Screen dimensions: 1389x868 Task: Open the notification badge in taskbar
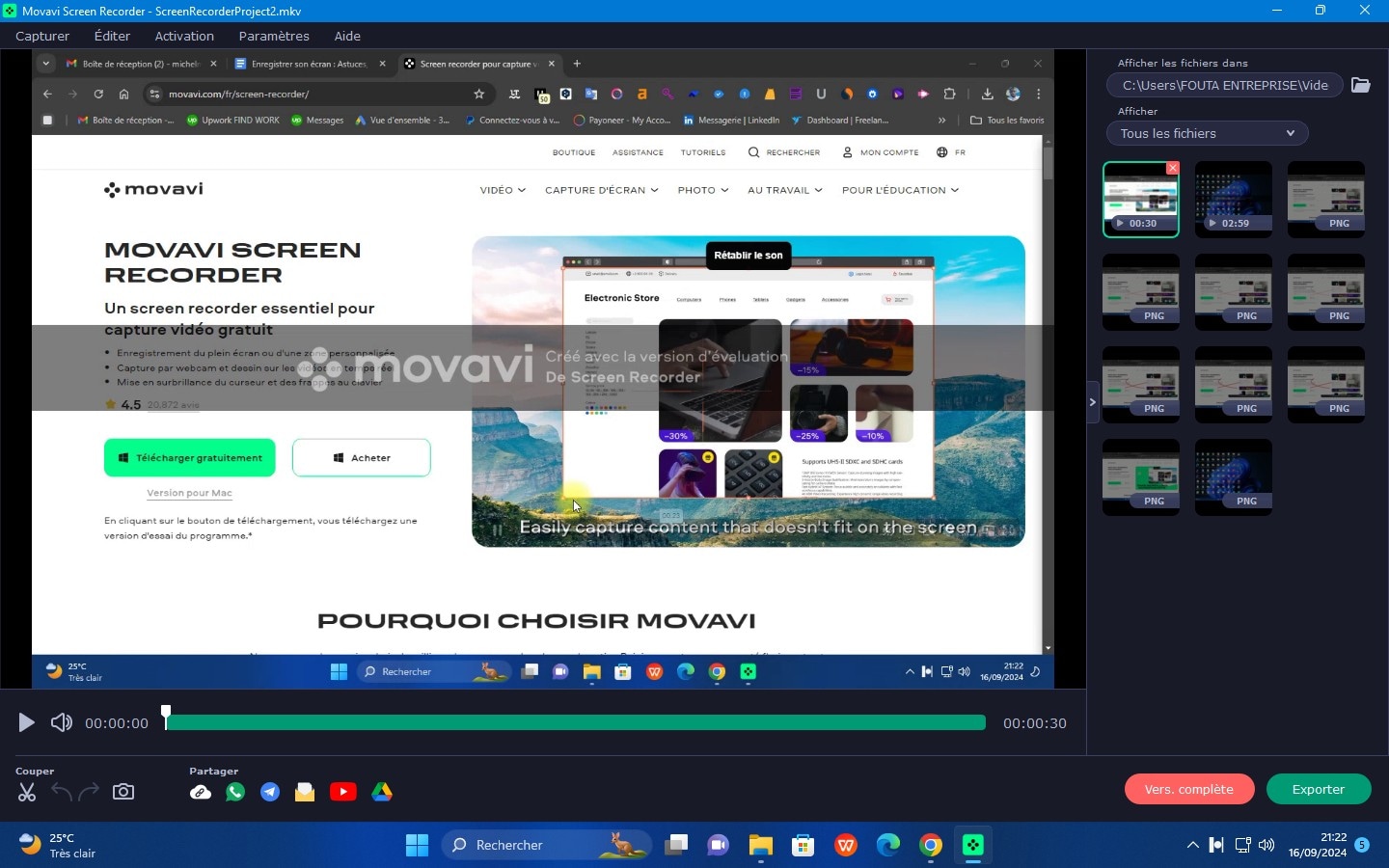click(1362, 845)
